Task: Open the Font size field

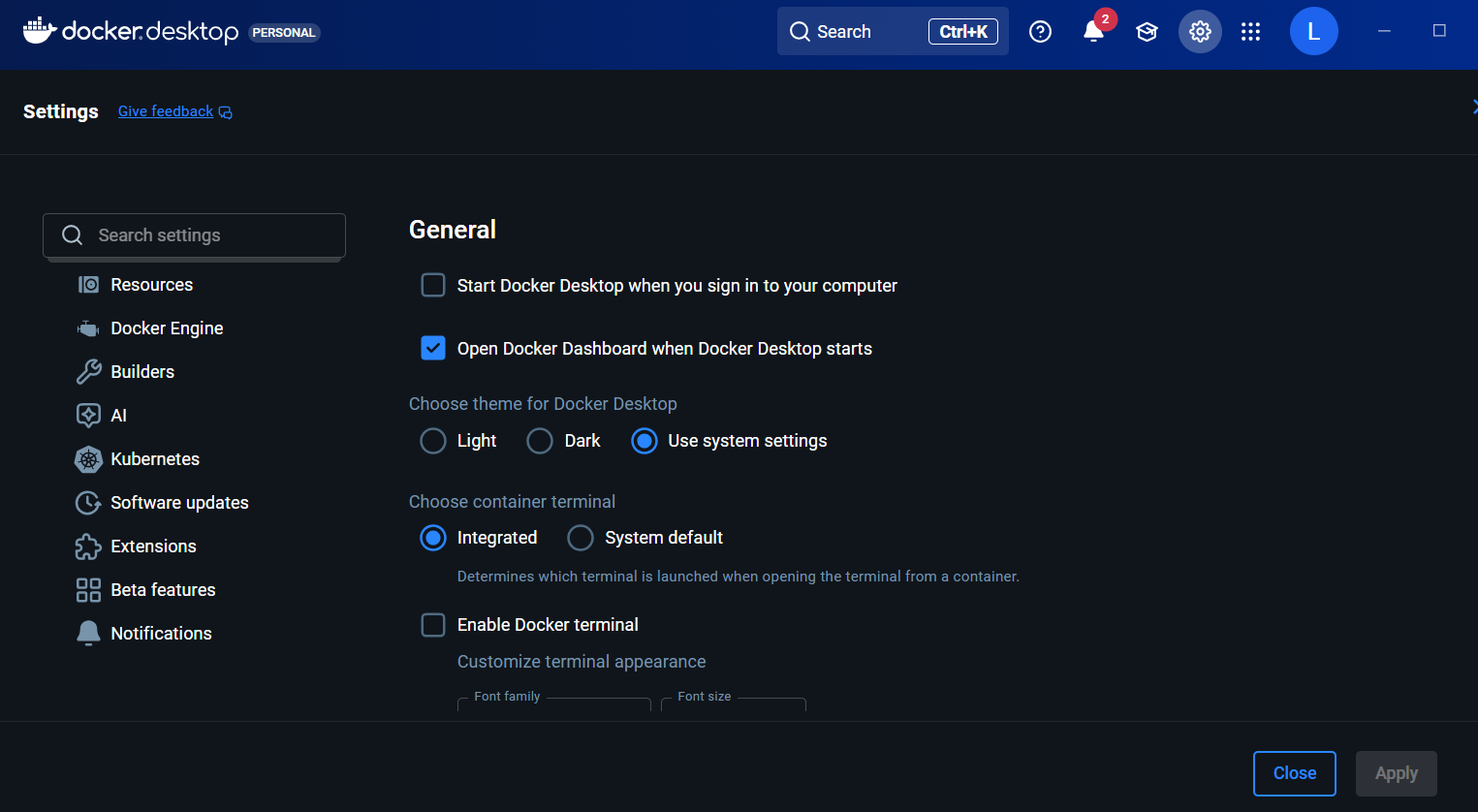Action: point(734,704)
